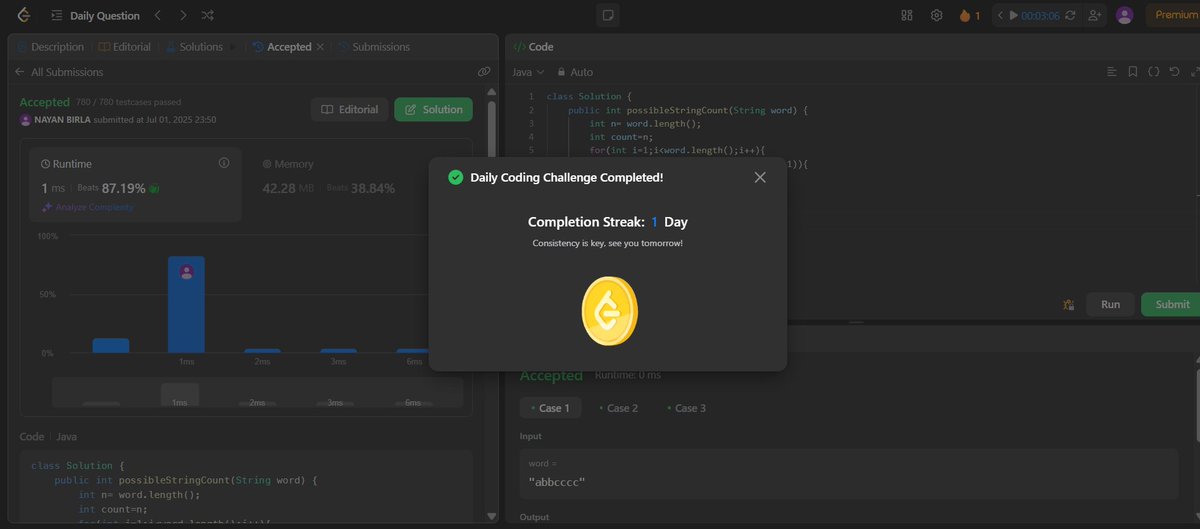Pick a random question shuffle icon
This screenshot has width=1200, height=529.
pyautogui.click(x=207, y=16)
